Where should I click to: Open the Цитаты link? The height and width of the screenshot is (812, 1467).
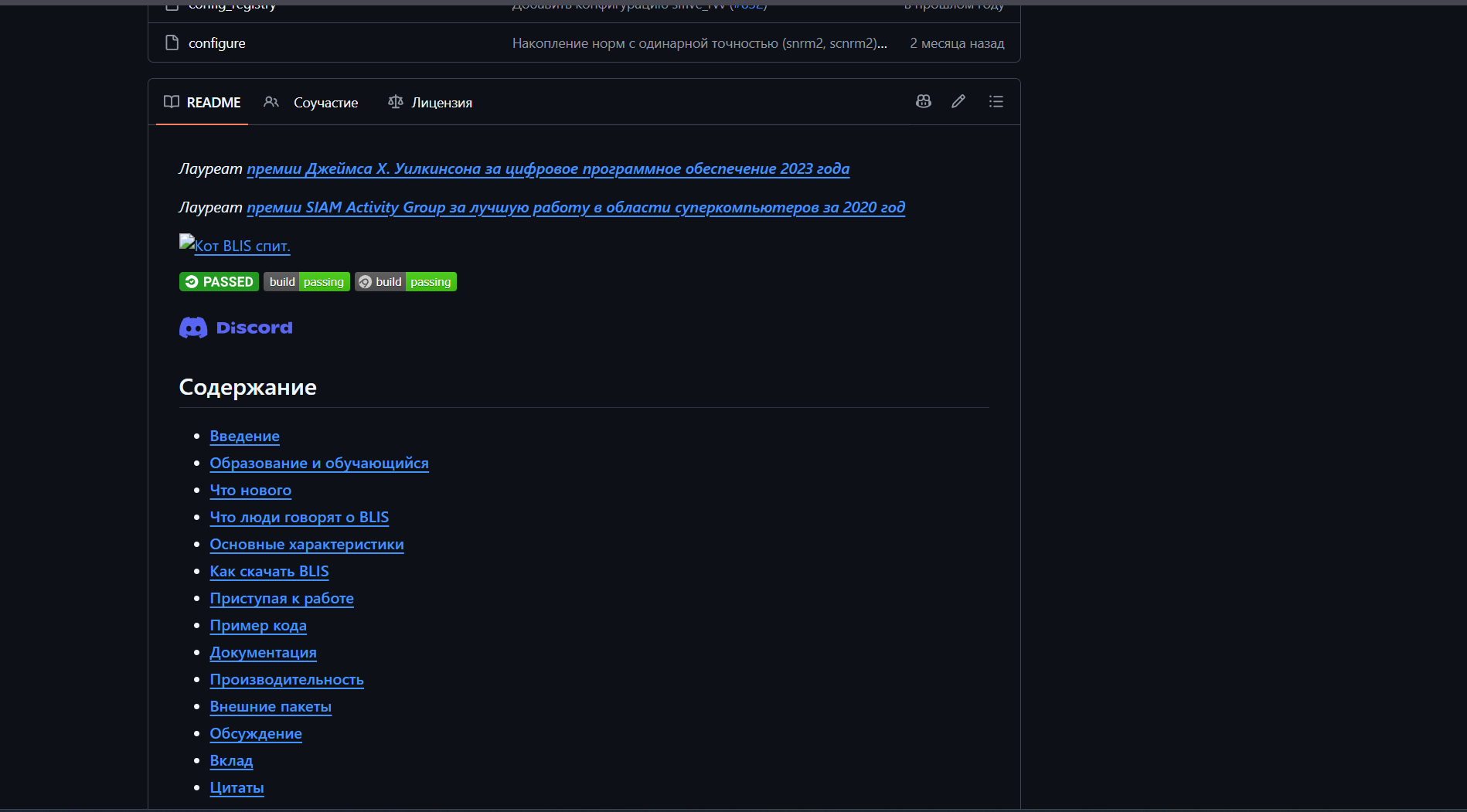click(x=237, y=787)
